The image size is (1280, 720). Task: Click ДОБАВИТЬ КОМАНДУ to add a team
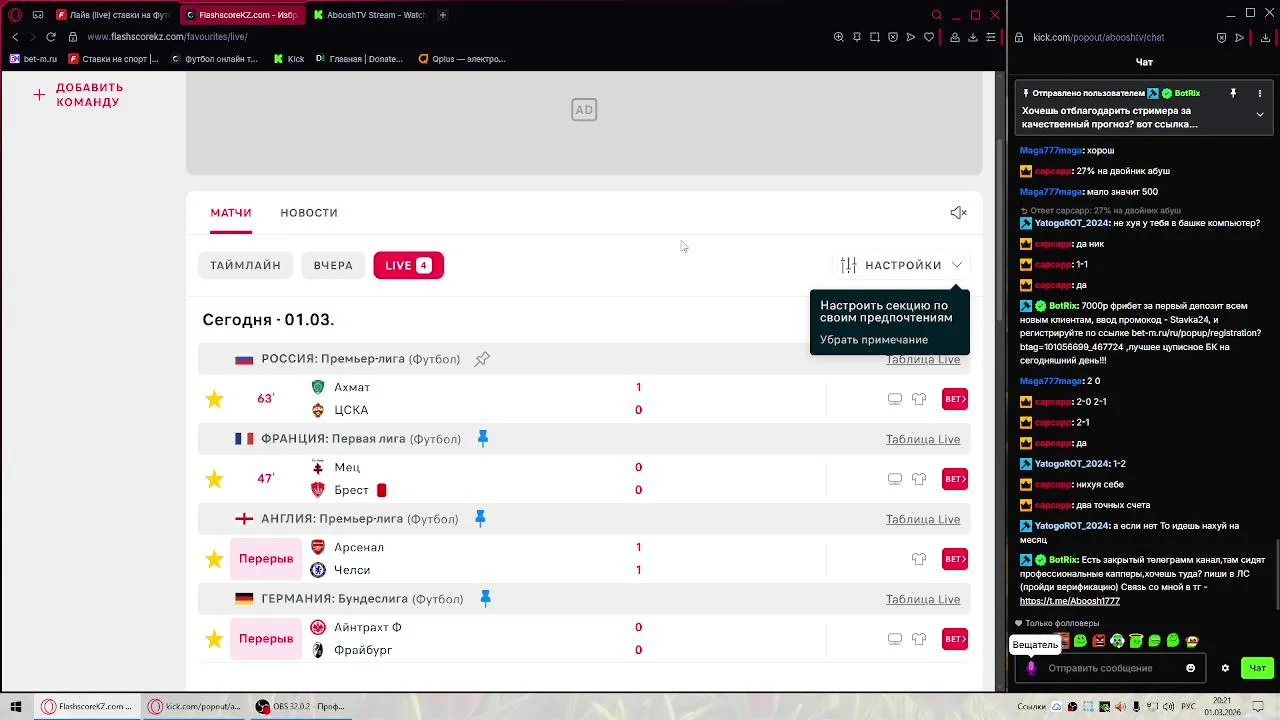[78, 95]
